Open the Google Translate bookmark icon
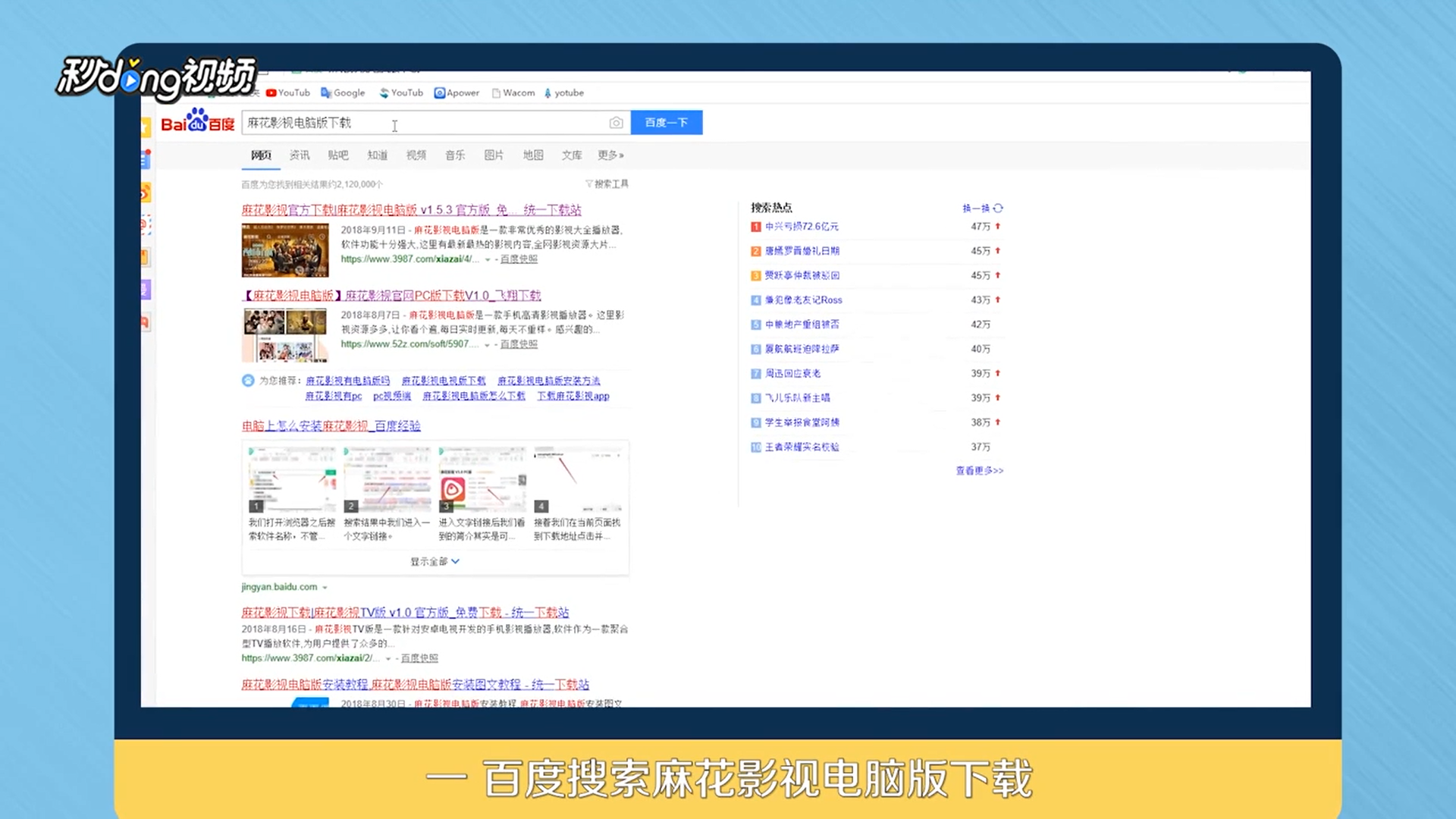 [x=326, y=93]
